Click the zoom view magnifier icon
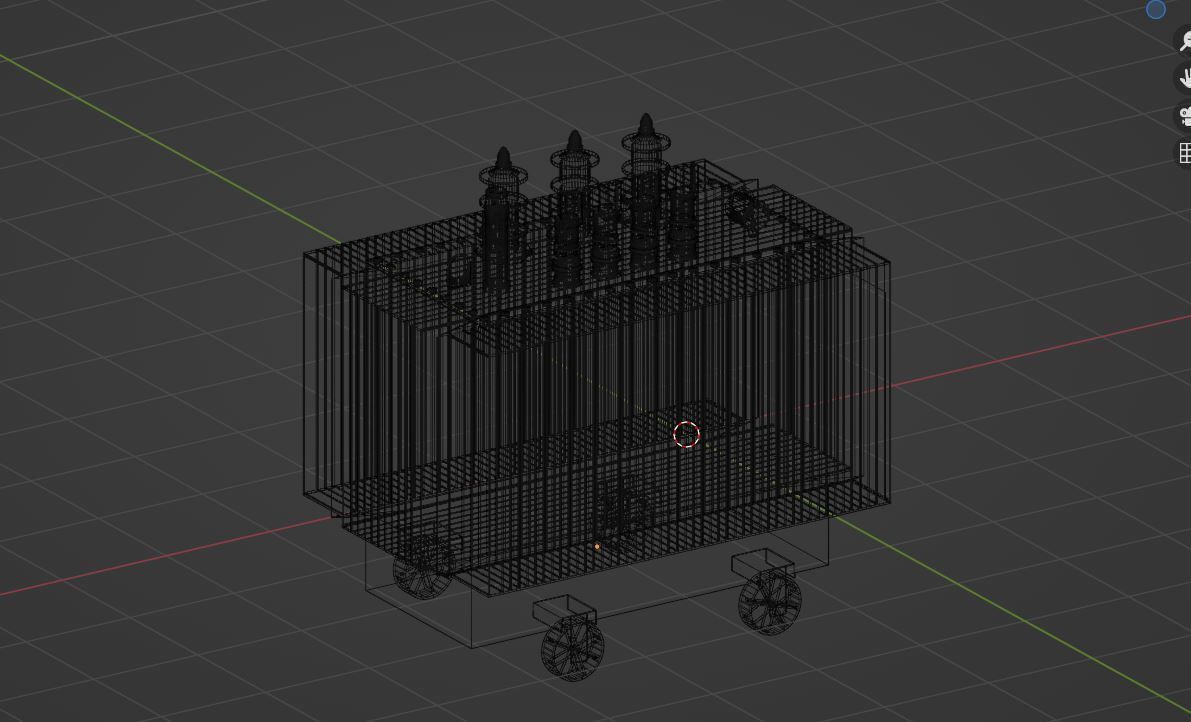The image size is (1191, 722). pos(1185,41)
